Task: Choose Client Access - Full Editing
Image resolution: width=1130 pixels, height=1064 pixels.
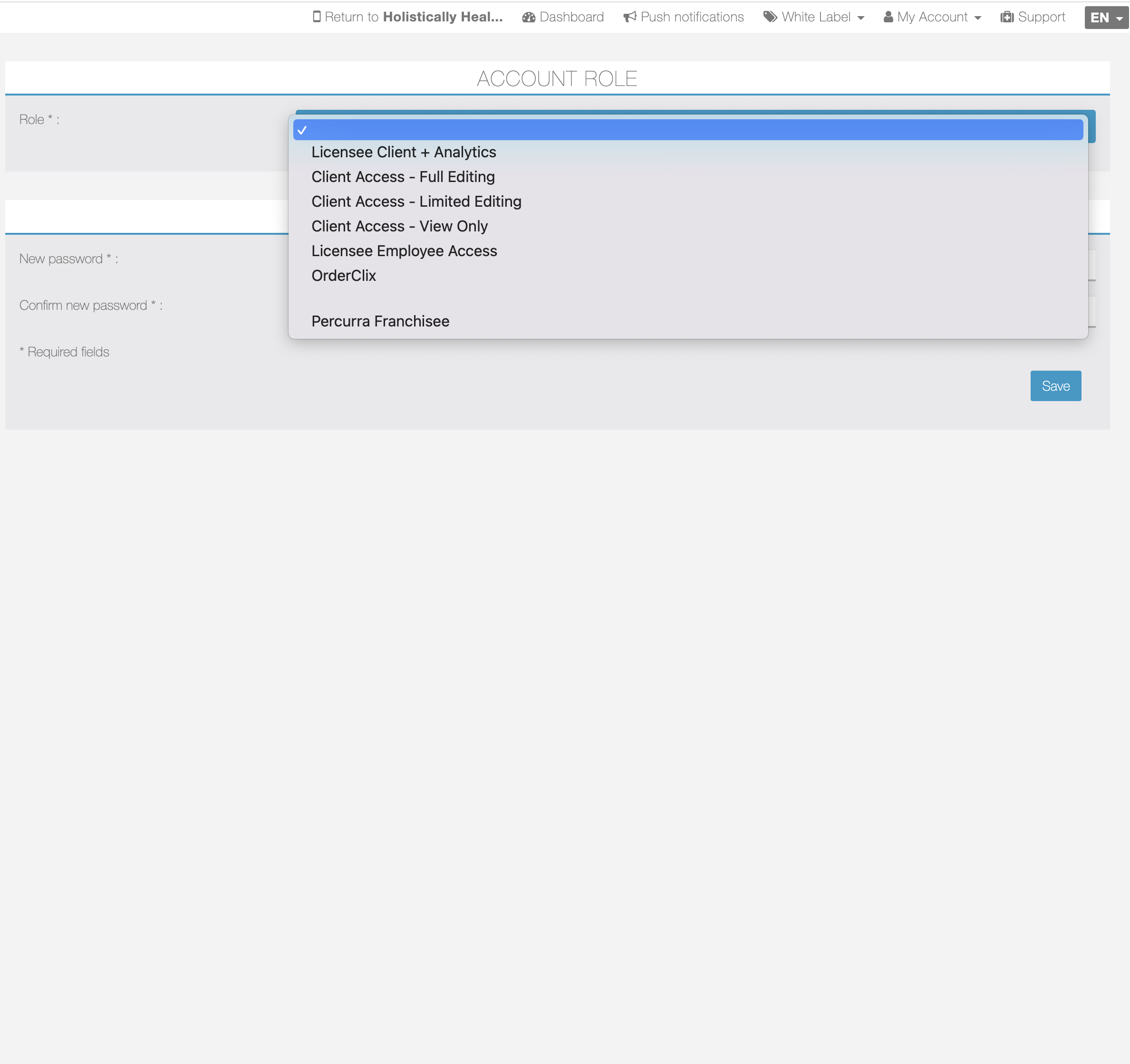Action: pyautogui.click(x=403, y=177)
